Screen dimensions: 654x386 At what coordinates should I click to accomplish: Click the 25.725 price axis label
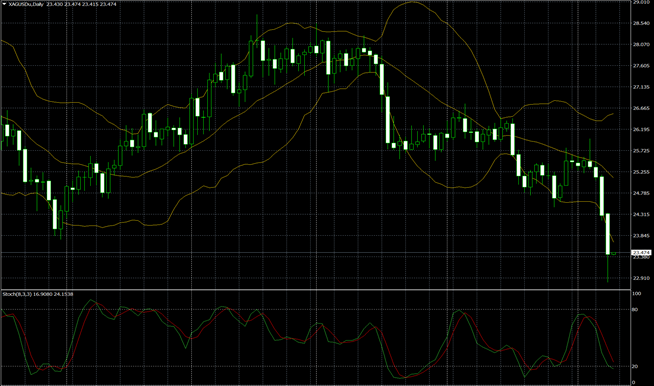[641, 151]
